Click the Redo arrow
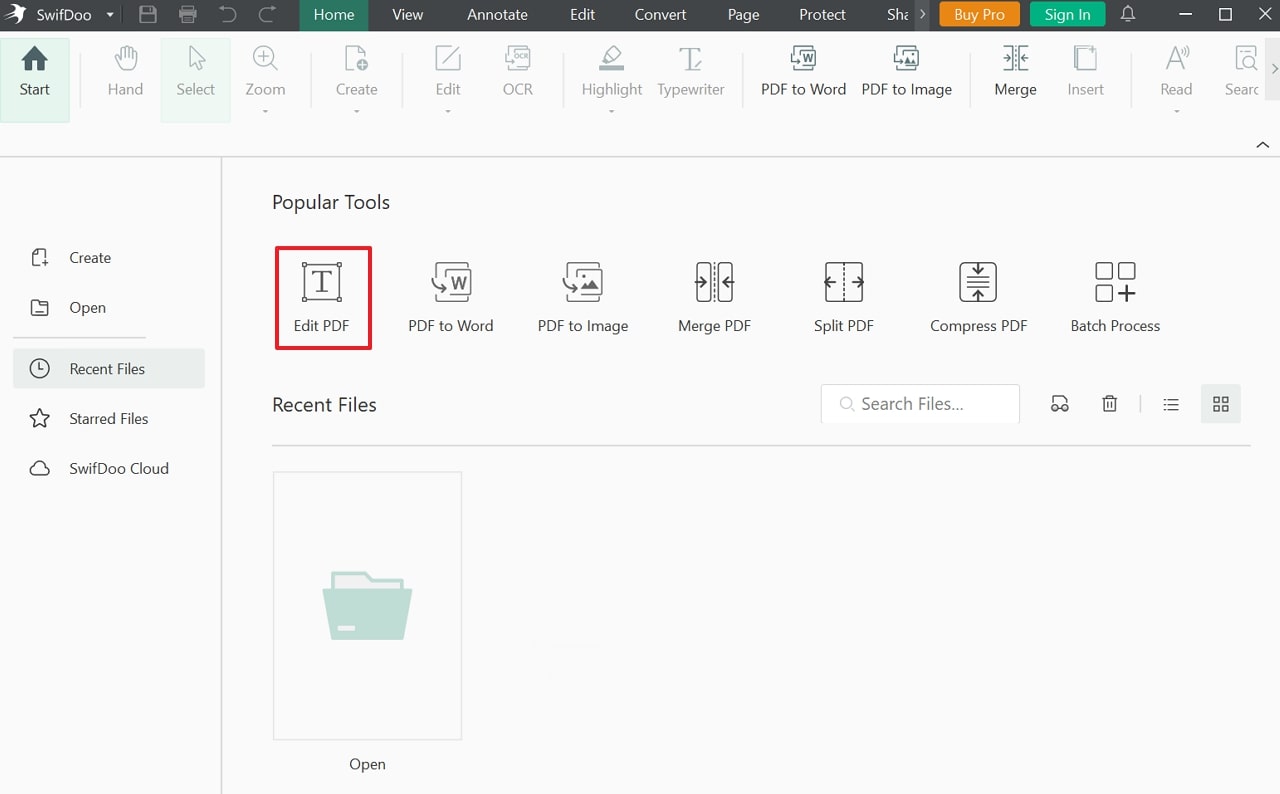1280x794 pixels. pyautogui.click(x=267, y=14)
